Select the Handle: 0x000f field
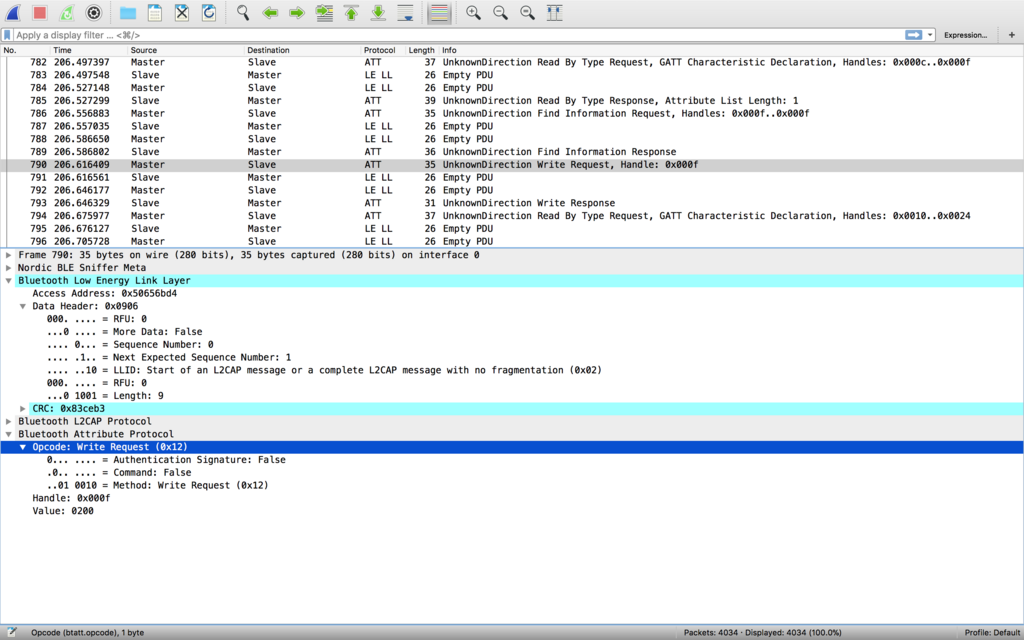This screenshot has height=640, width=1024. (71, 498)
